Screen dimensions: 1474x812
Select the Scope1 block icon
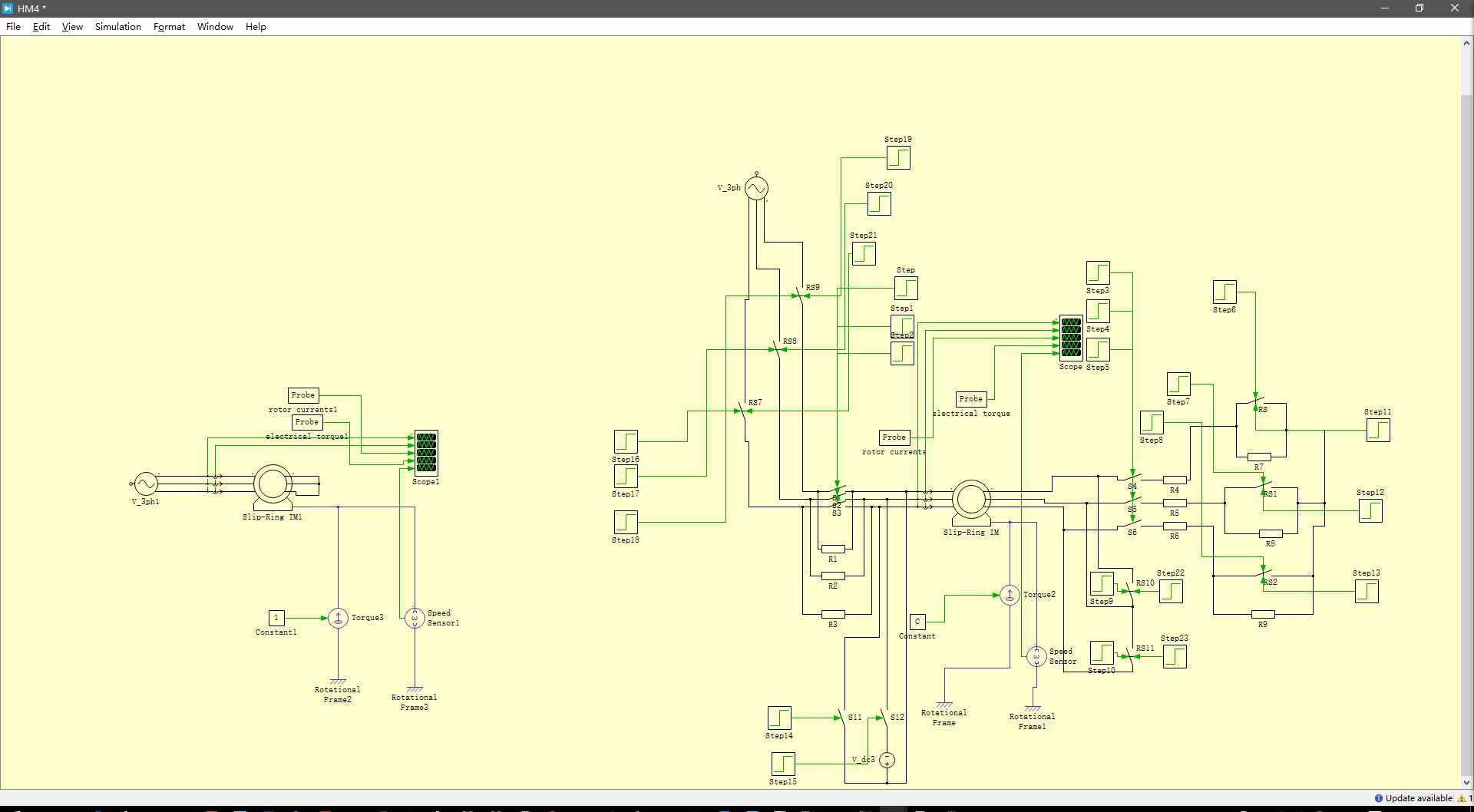(426, 453)
